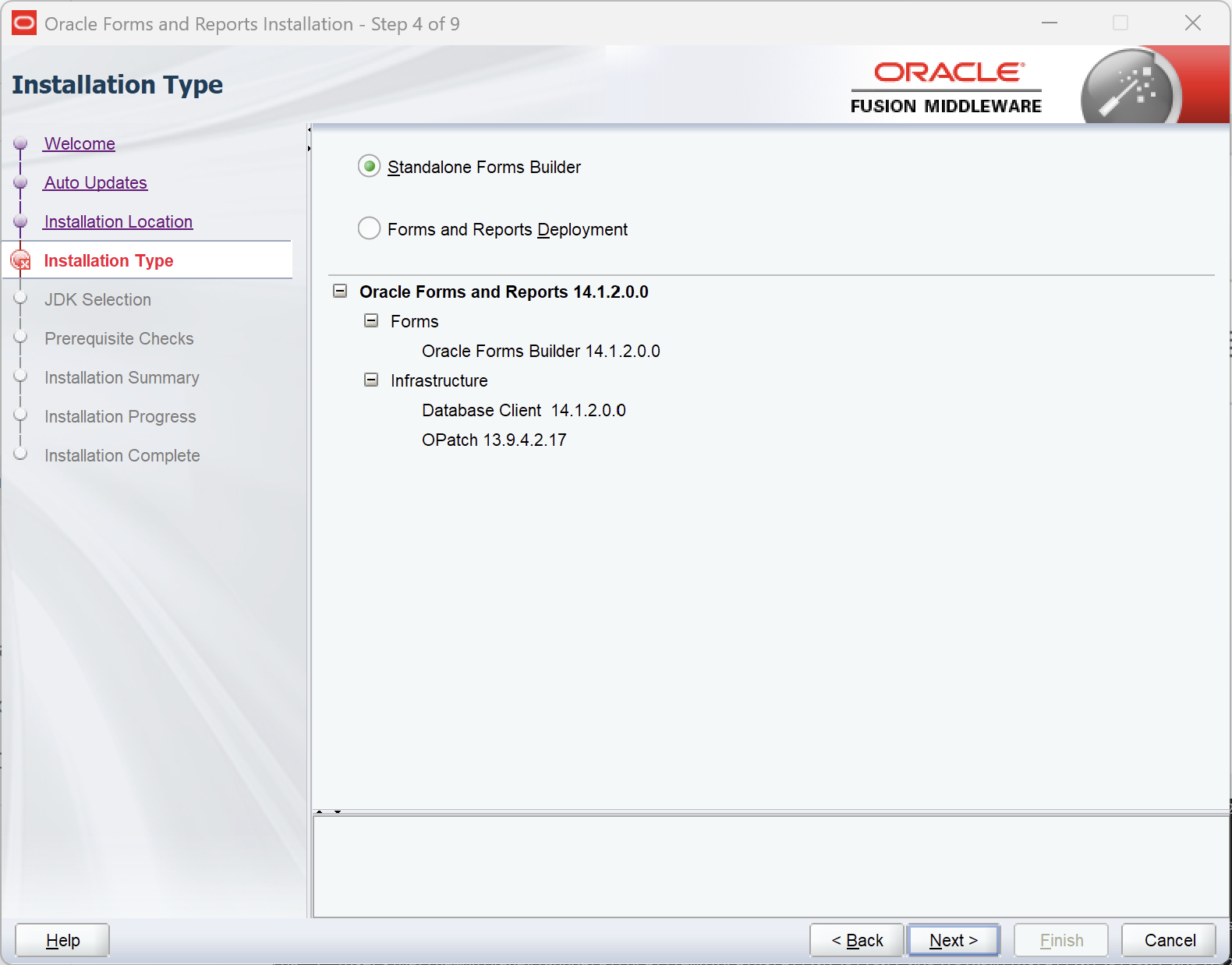Select the Standalone Forms Builder radio button
The height and width of the screenshot is (965, 1232).
point(369,167)
